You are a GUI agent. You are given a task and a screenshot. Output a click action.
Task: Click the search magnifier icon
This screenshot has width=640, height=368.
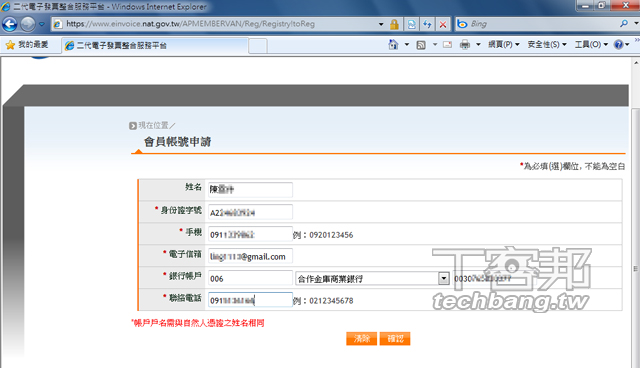[624, 24]
